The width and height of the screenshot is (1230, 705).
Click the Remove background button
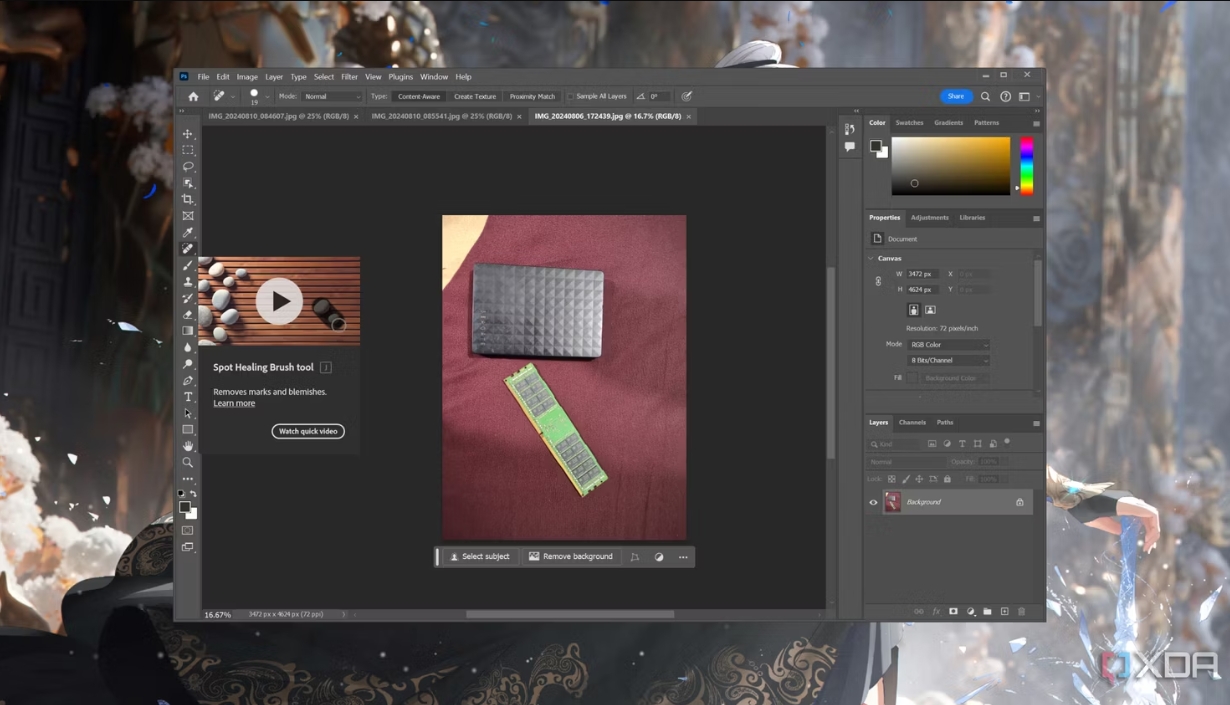571,557
